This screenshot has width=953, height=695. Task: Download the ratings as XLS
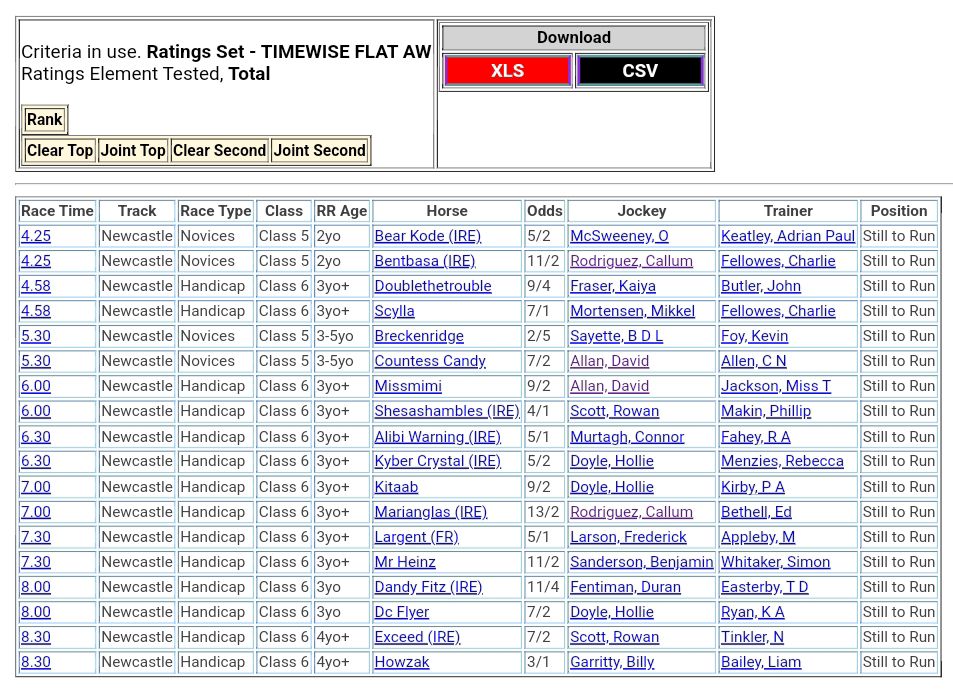point(506,71)
